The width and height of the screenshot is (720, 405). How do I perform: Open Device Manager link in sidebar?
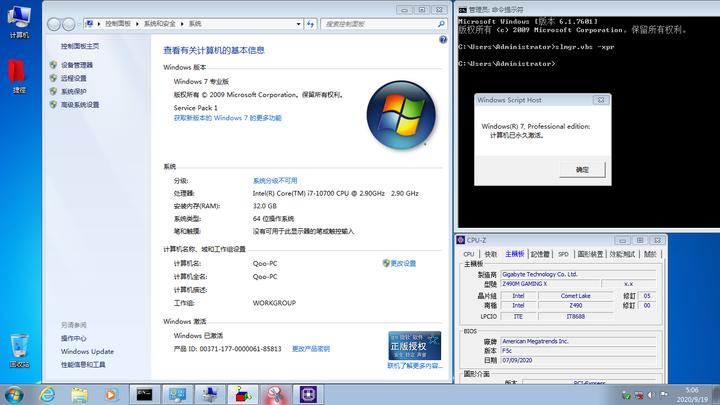point(77,65)
